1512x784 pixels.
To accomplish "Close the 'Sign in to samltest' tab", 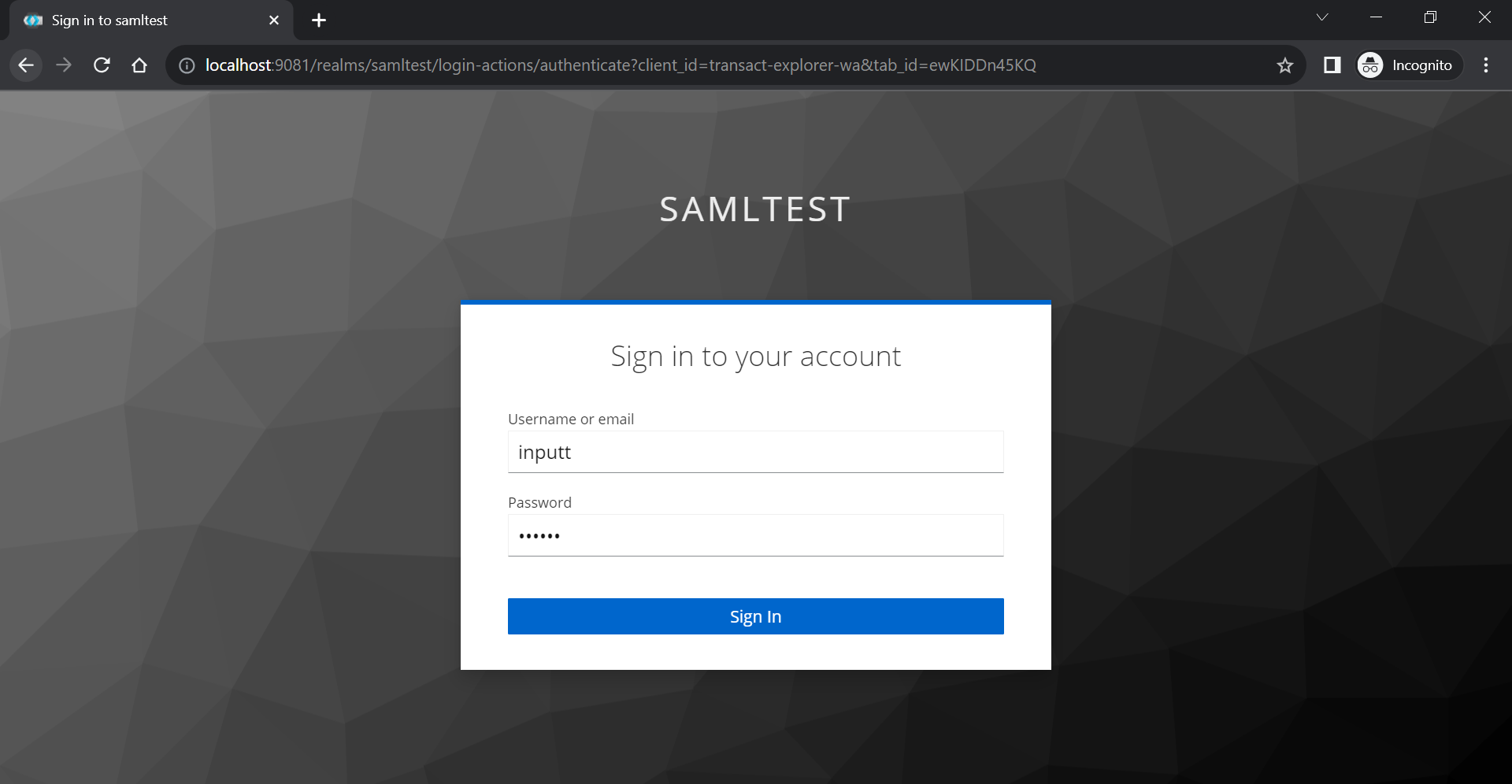I will (274, 20).
